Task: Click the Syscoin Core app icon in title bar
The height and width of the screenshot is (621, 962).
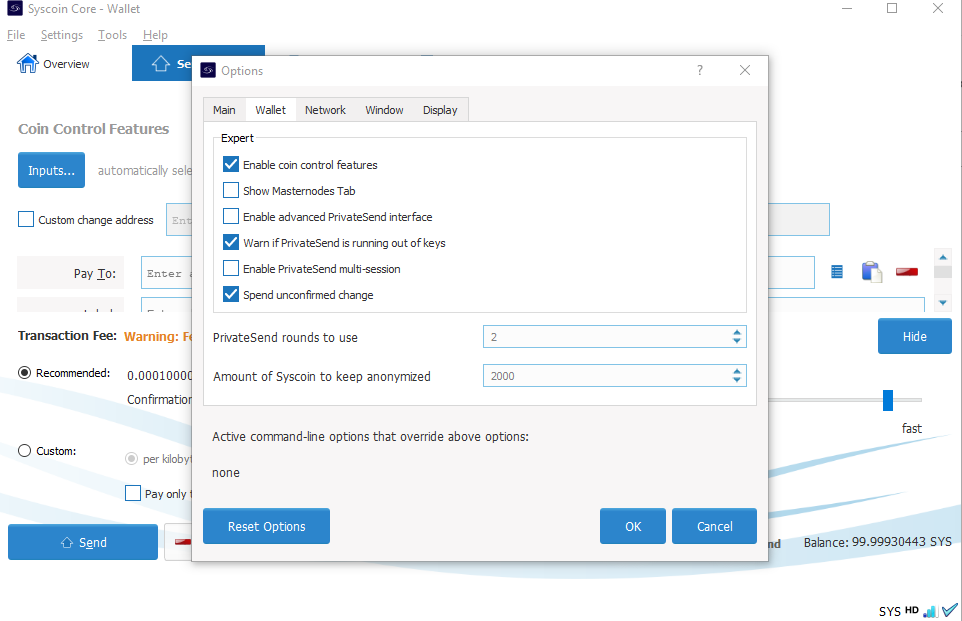Action: point(15,9)
